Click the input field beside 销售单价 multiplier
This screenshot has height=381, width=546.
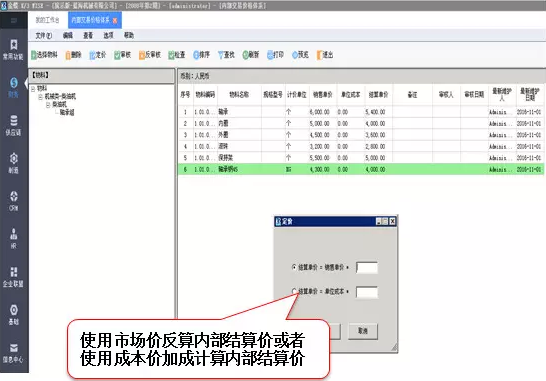coord(367,267)
